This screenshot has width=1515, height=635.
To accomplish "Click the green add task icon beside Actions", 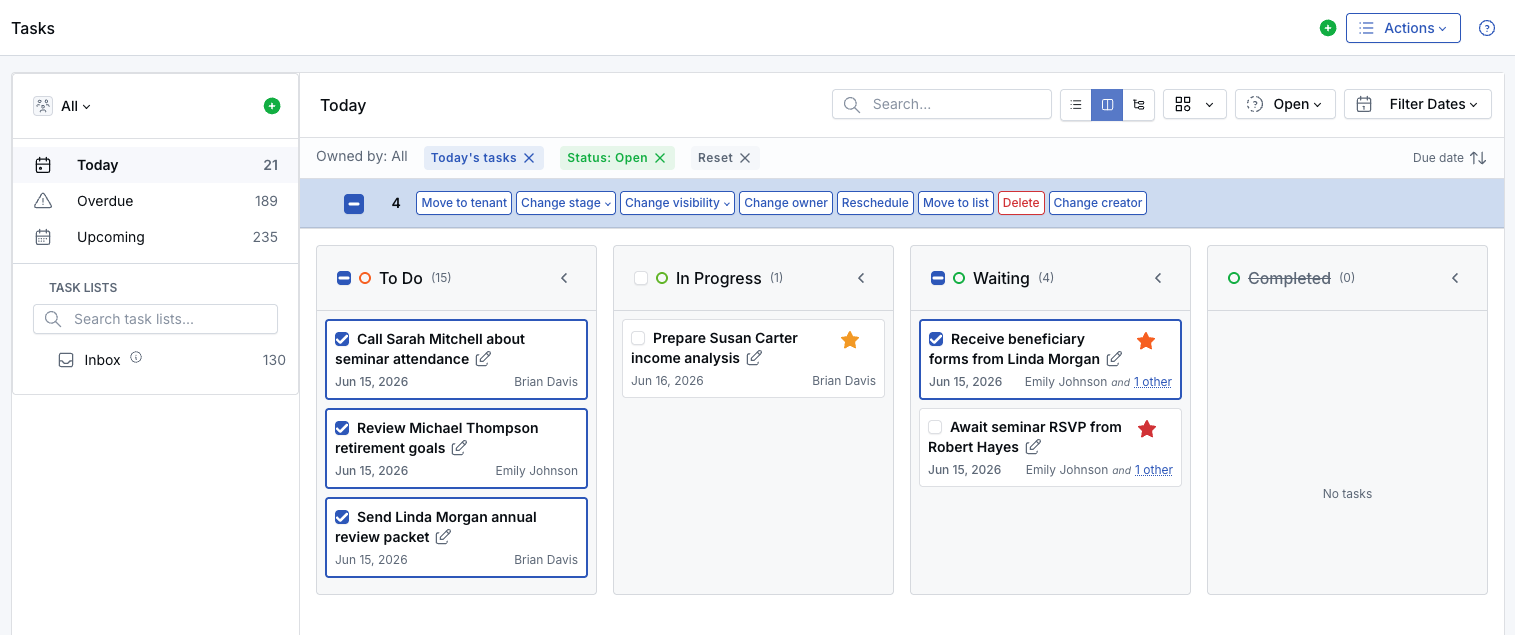I will point(1328,28).
